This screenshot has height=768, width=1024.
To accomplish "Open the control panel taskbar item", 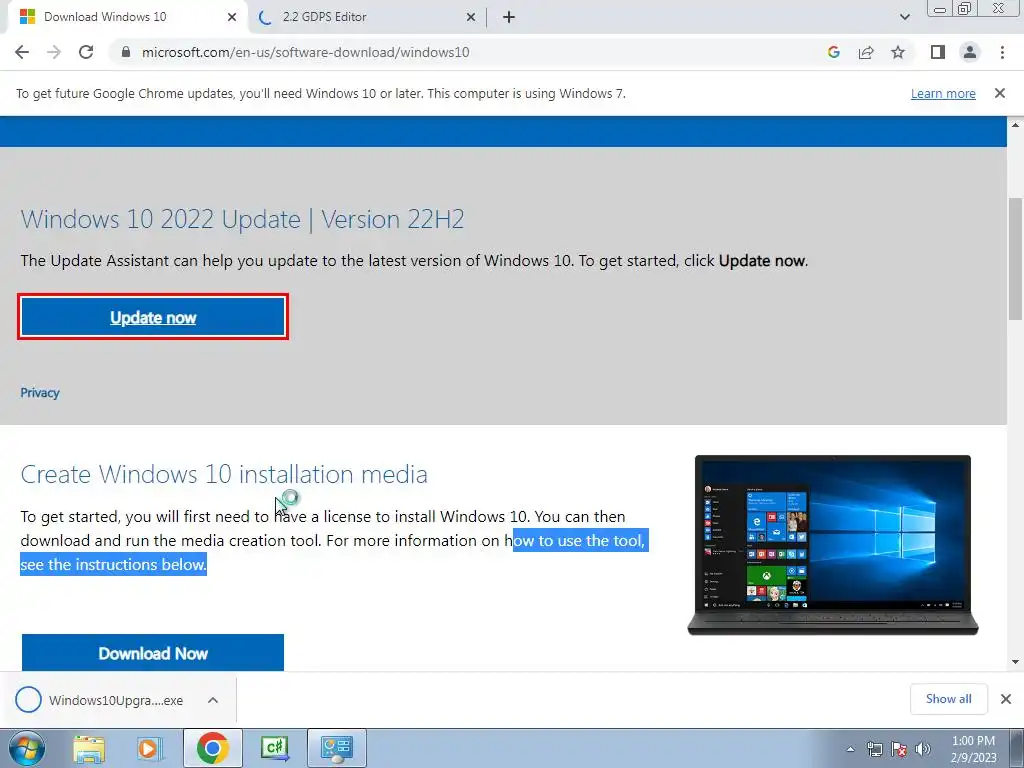I will tap(336, 748).
